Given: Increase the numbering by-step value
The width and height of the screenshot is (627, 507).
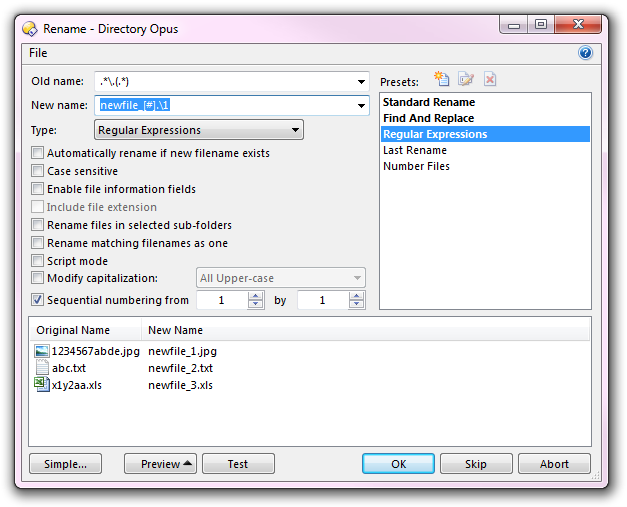Looking at the screenshot, I should [x=356, y=296].
